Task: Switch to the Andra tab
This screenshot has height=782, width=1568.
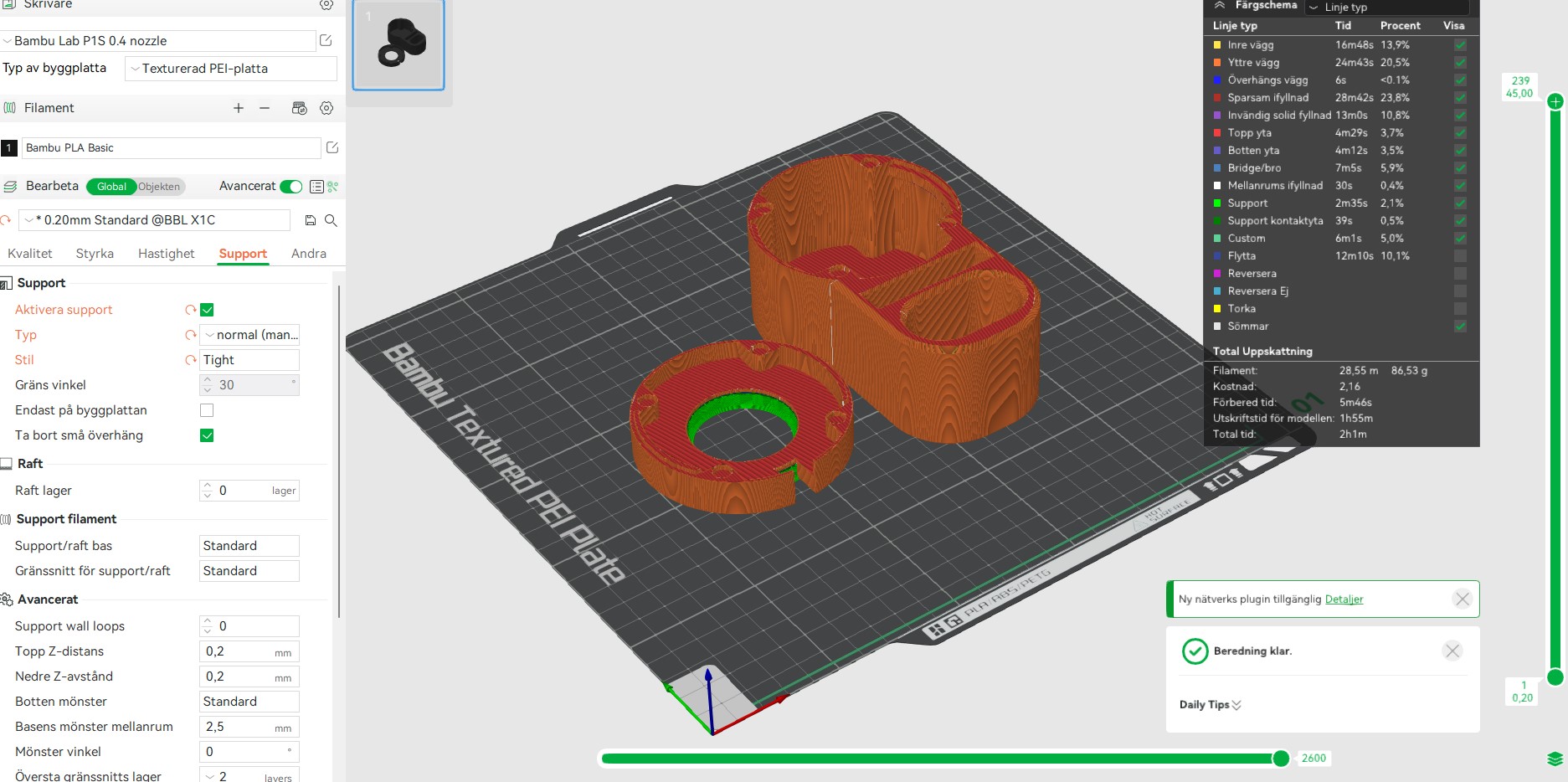Action: click(309, 254)
